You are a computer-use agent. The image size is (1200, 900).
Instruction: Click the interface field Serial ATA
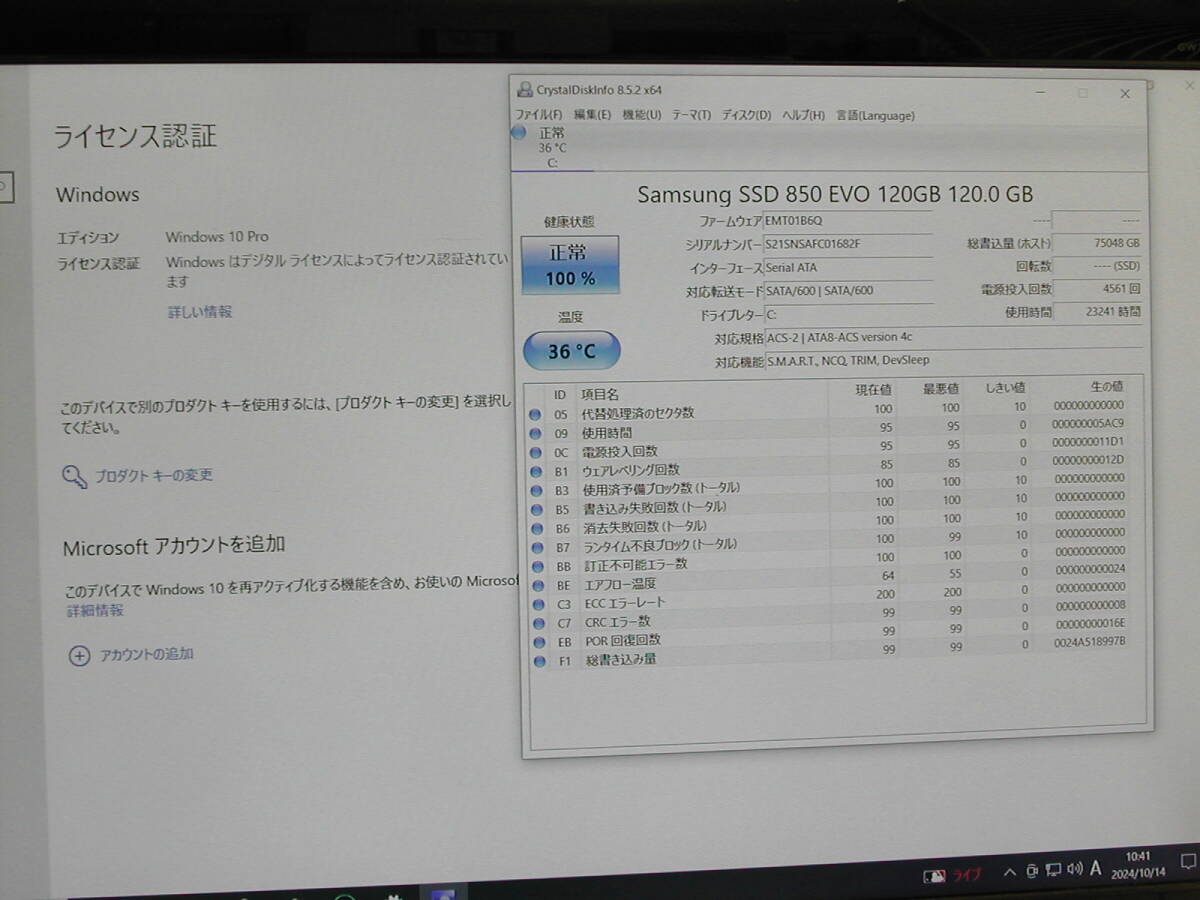tap(848, 268)
